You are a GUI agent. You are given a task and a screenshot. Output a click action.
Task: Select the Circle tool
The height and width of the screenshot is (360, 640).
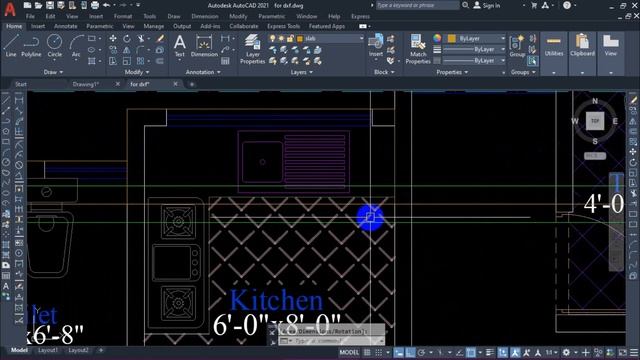click(54, 46)
